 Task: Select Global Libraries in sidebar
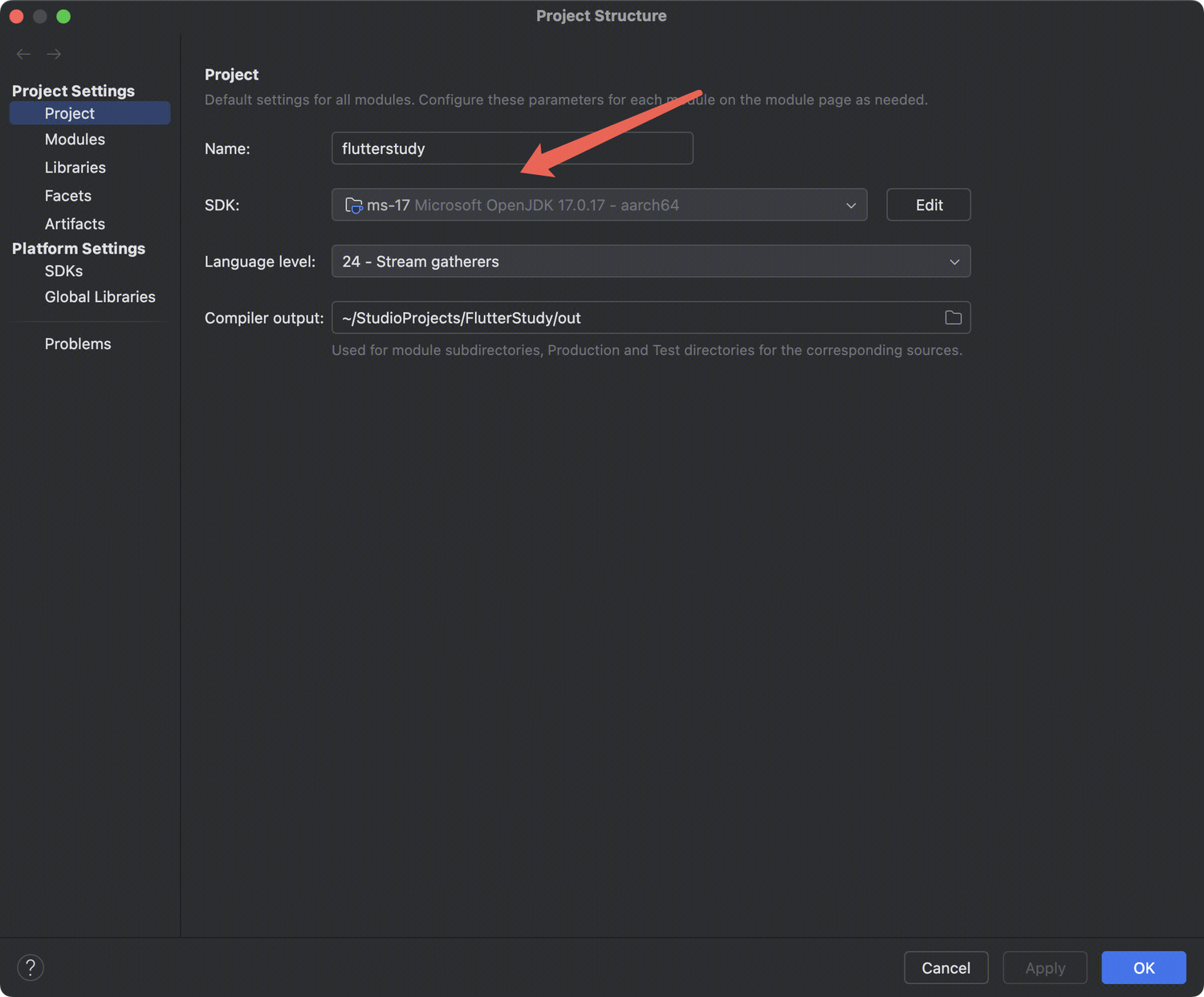(100, 297)
